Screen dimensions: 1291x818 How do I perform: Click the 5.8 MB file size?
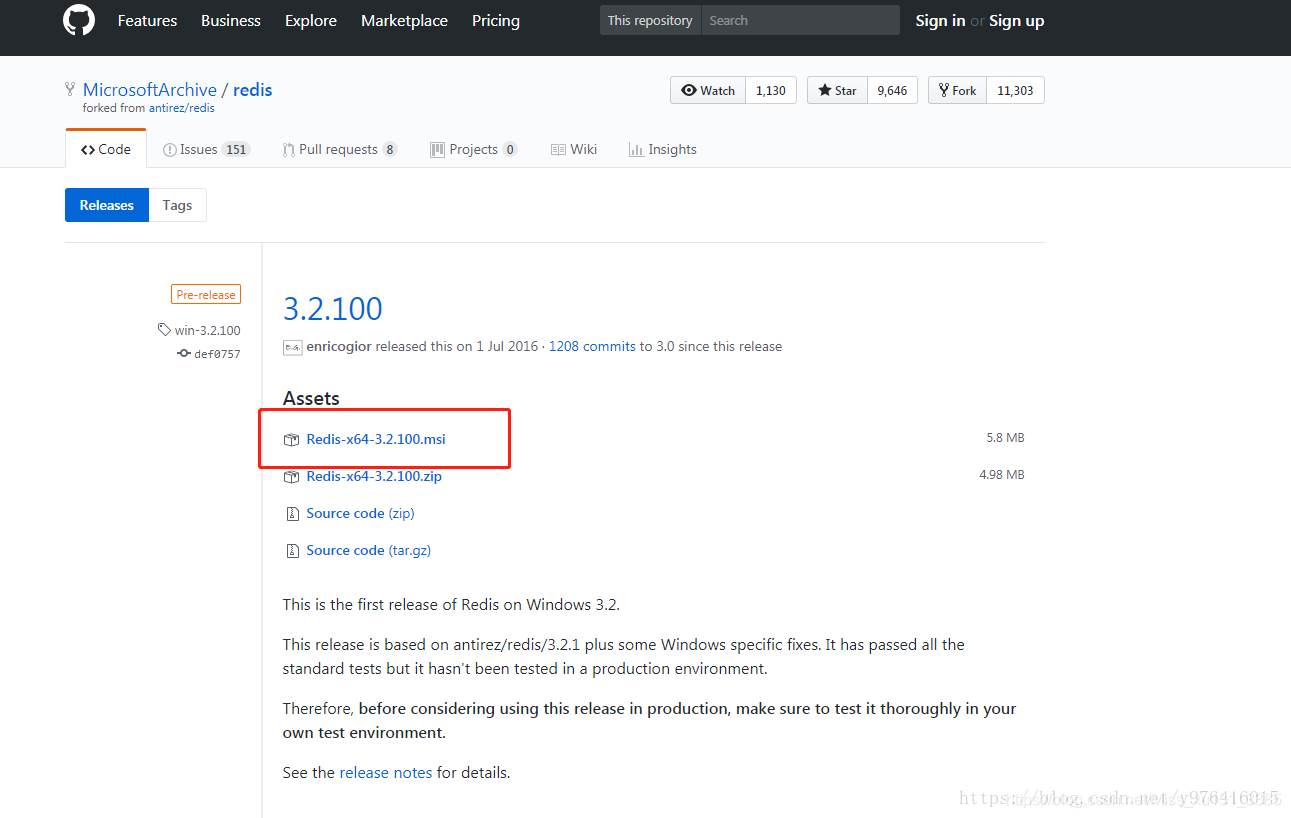[1005, 438]
